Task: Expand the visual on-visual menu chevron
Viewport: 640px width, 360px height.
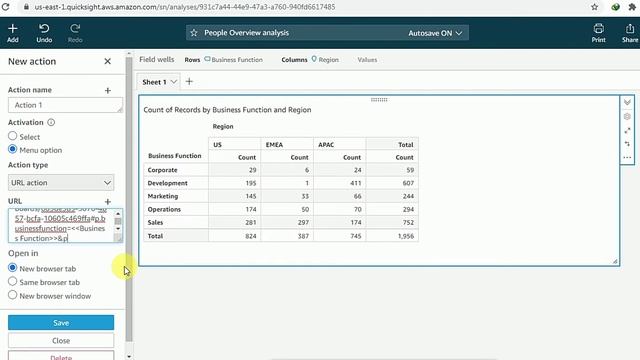Action: [627, 102]
